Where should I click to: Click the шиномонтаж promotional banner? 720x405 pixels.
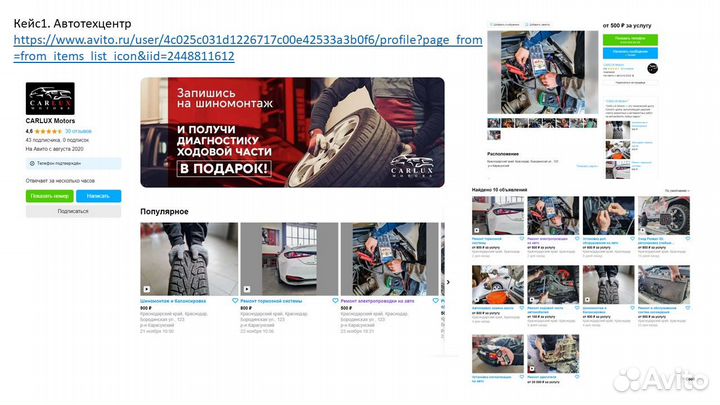(291, 132)
